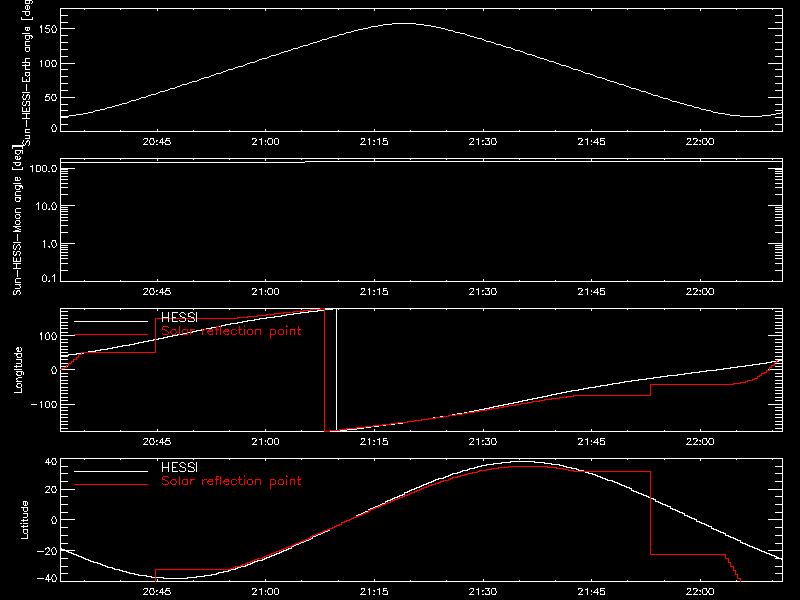Image resolution: width=800 pixels, height=600 pixels.
Task: Click the '50' tick on Earth angle plot
Action: tap(51, 97)
